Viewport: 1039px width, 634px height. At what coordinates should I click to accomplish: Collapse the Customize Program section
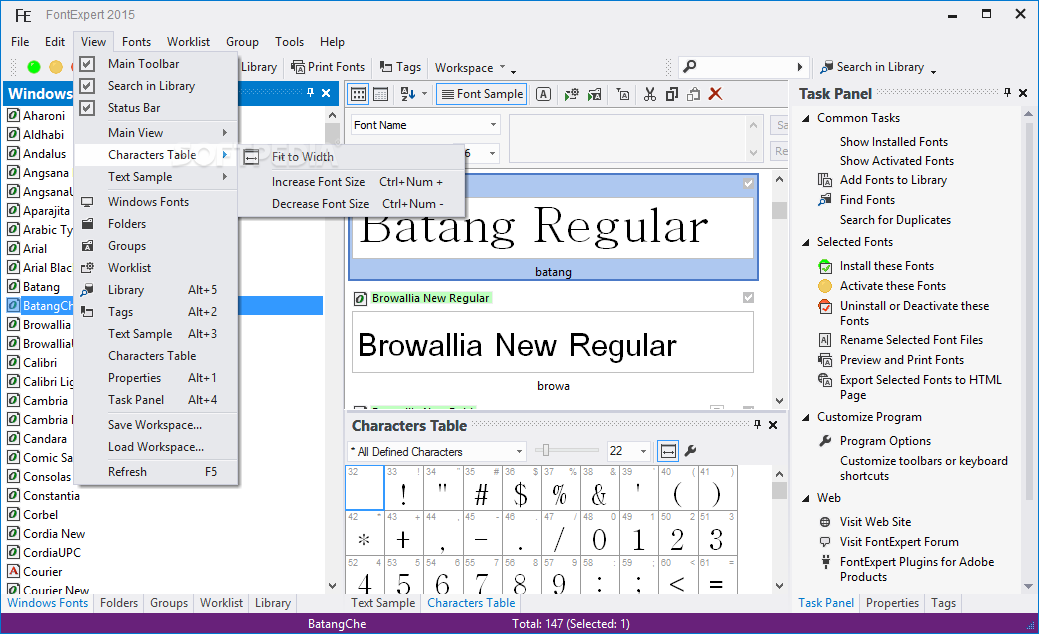pos(806,417)
